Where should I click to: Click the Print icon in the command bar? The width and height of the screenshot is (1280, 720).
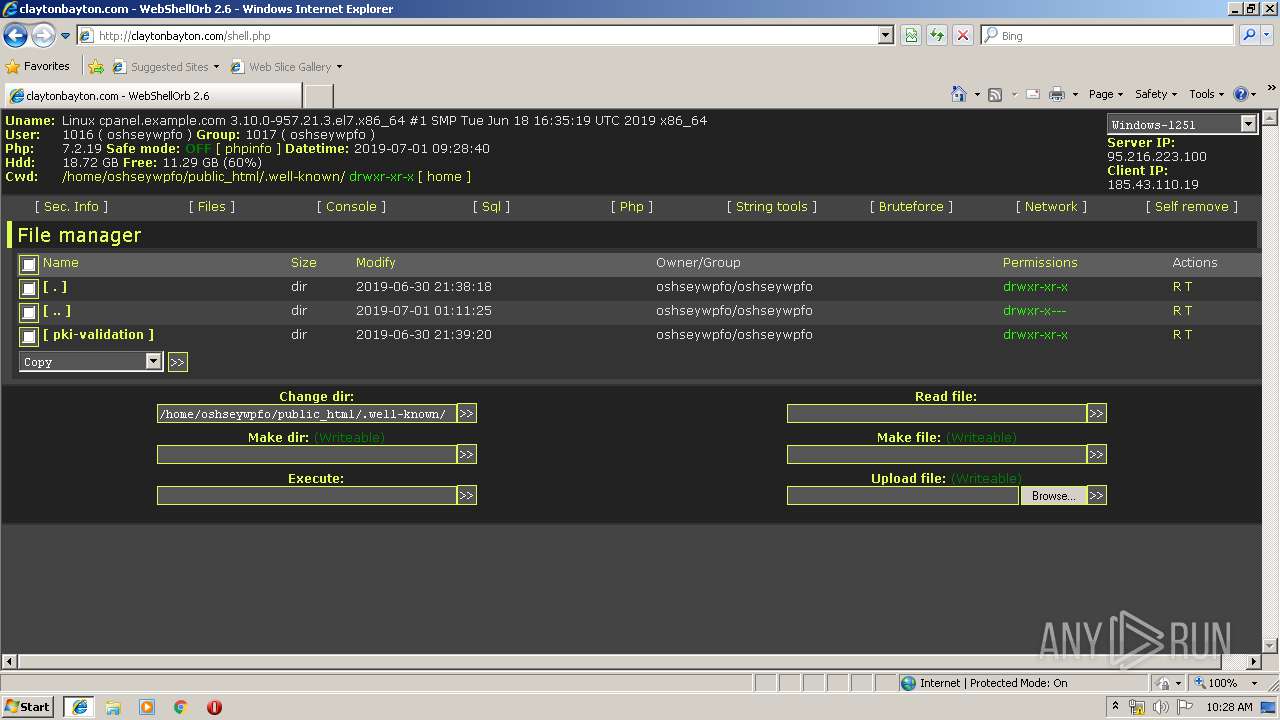pyautogui.click(x=1057, y=94)
